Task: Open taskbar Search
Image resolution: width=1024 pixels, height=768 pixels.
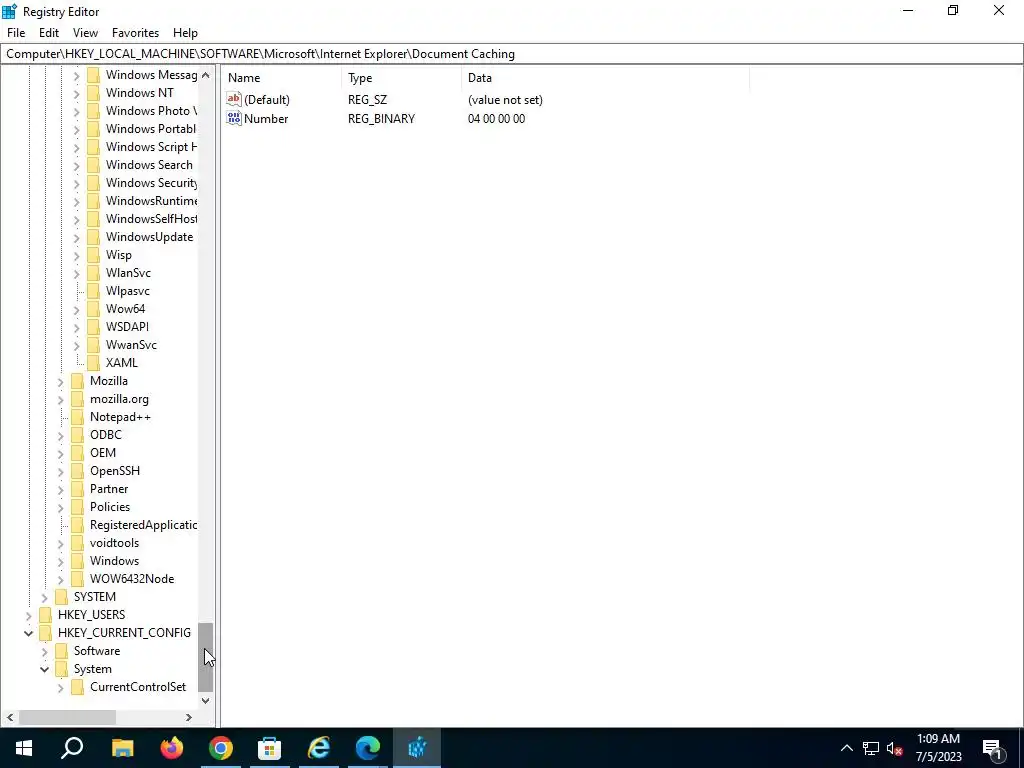Action: 72,748
